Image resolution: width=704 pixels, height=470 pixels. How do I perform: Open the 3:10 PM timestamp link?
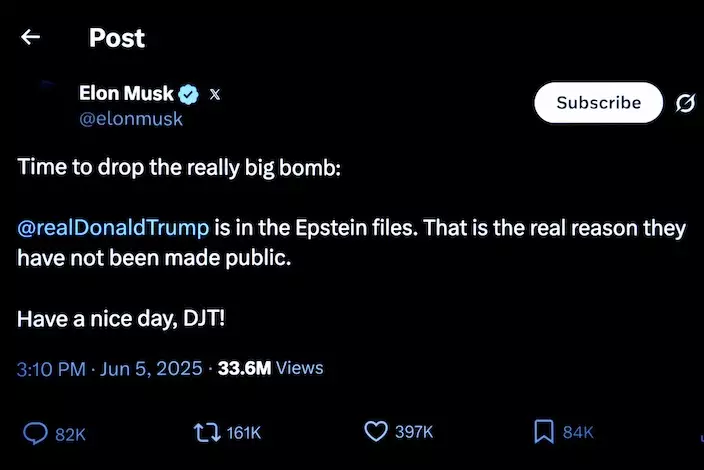(50, 368)
